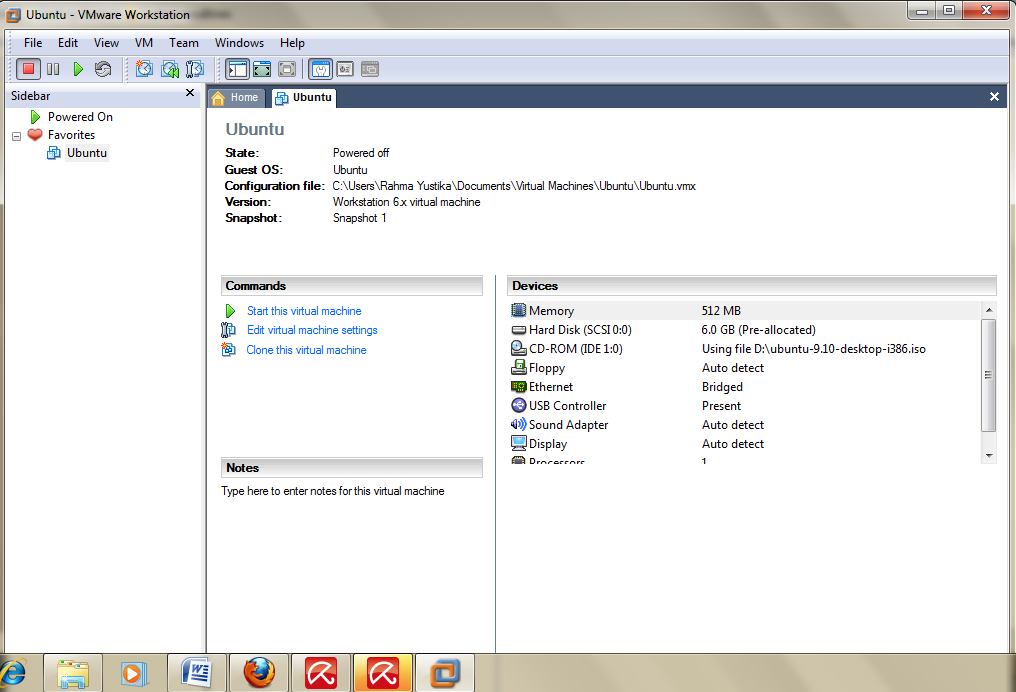Switch to the Home tab
1016x692 pixels.
click(237, 98)
